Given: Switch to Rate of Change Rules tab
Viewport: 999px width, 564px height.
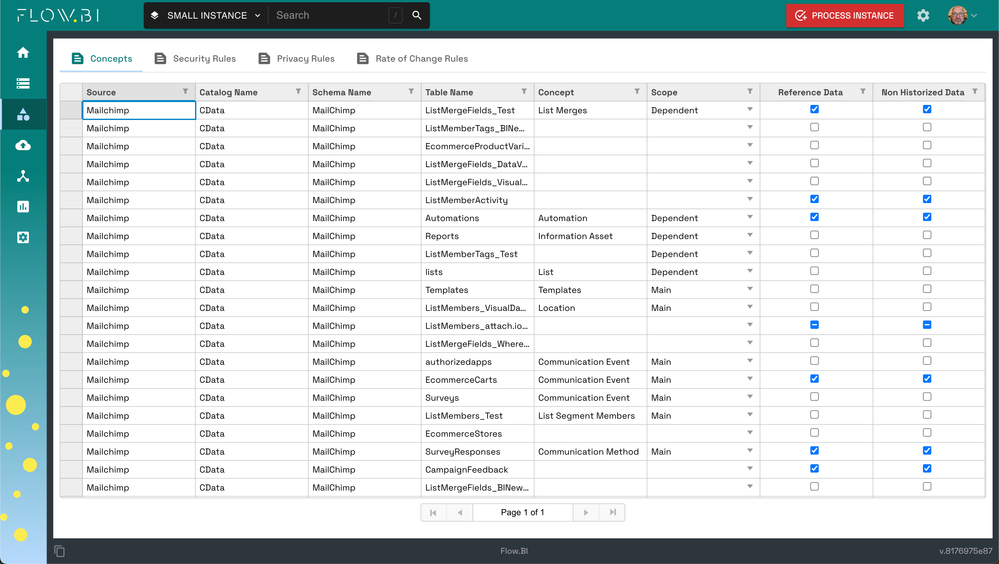Looking at the screenshot, I should 412,59.
